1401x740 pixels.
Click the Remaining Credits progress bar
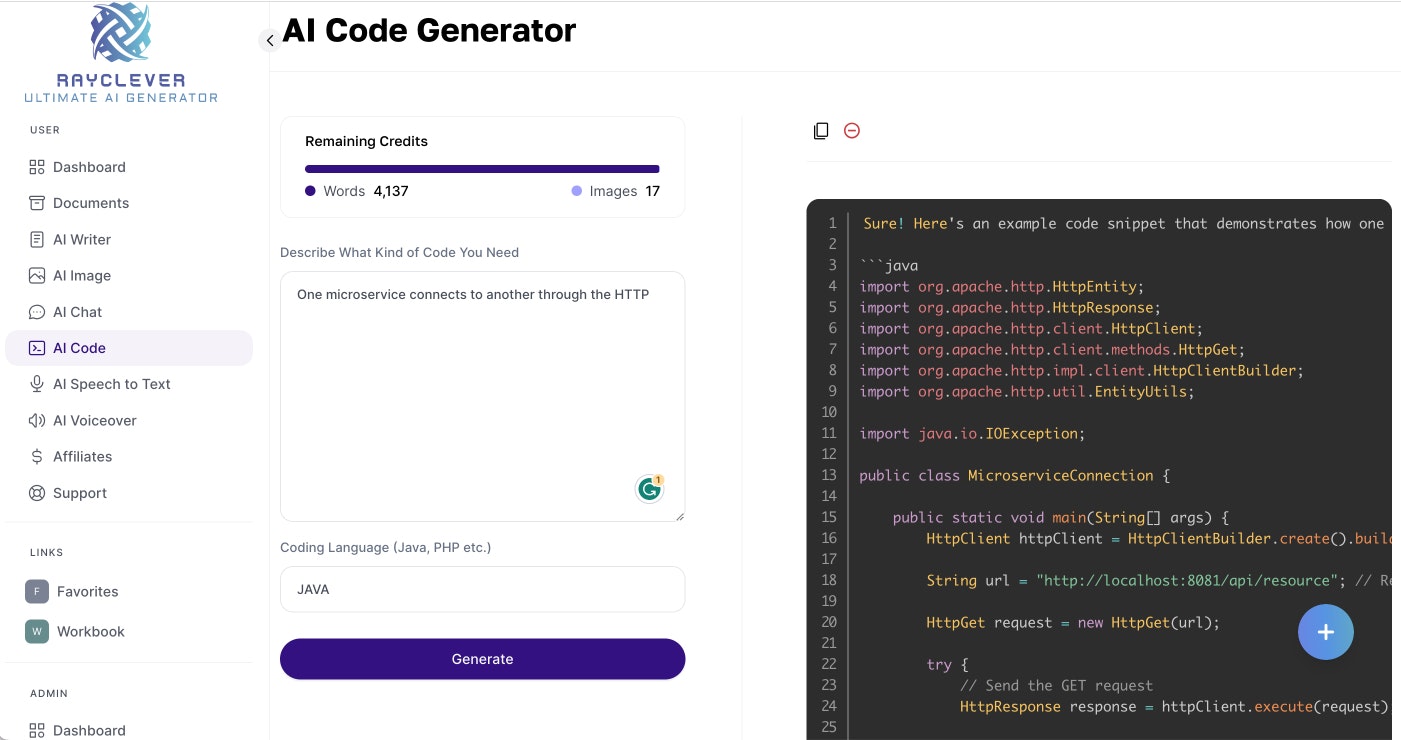pyautogui.click(x=482, y=169)
